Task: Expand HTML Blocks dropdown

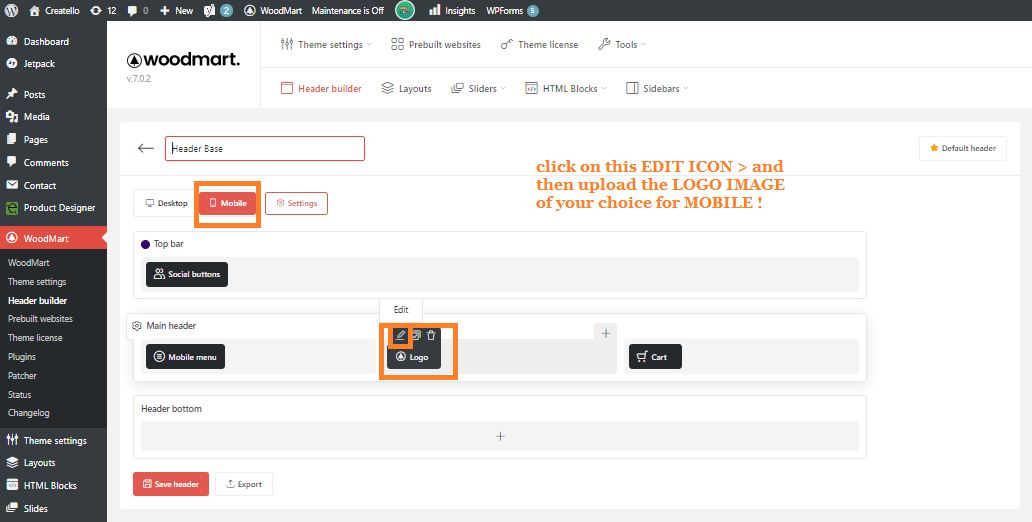Action: (x=565, y=88)
